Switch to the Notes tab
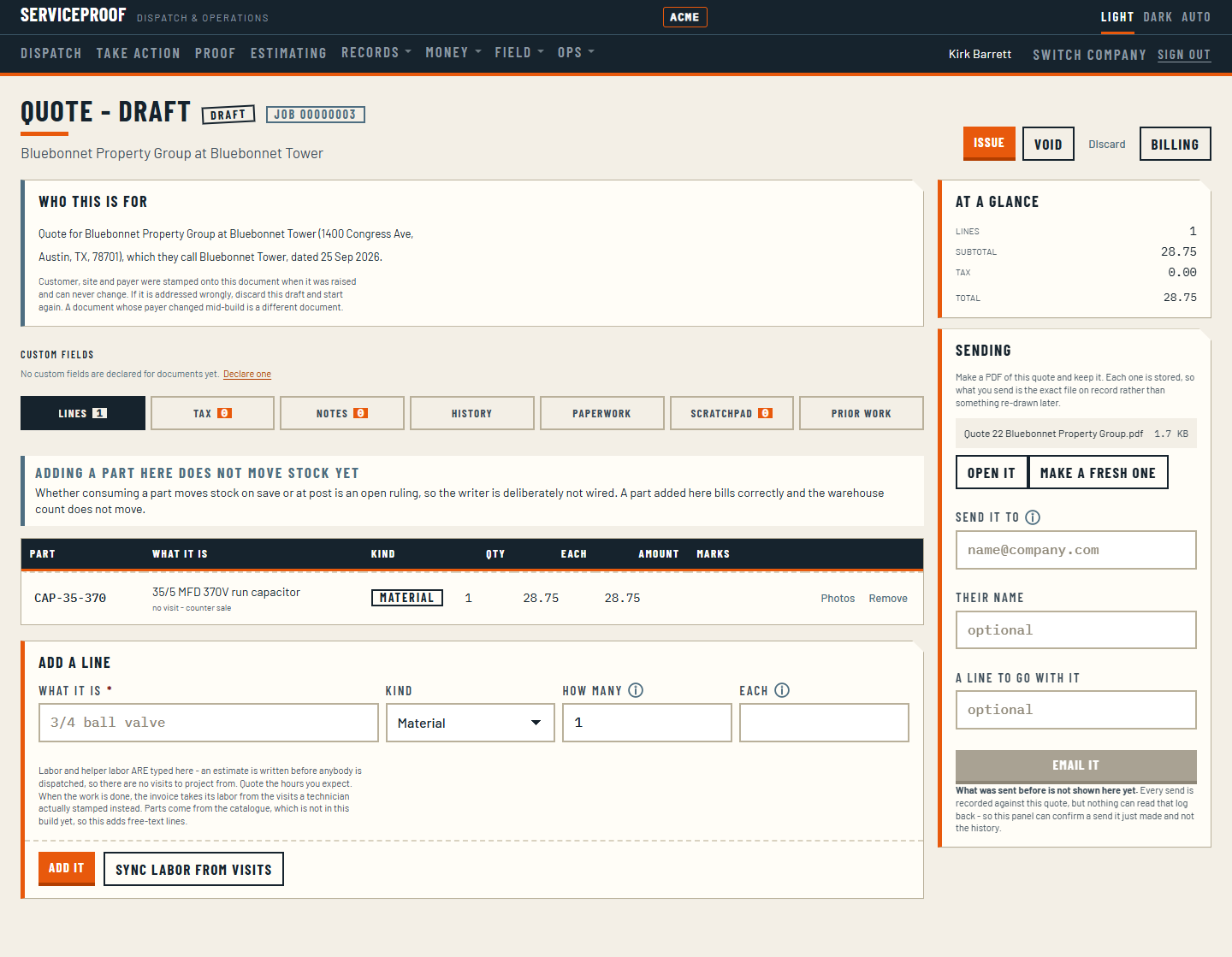This screenshot has height=957, width=1232. 342,413
